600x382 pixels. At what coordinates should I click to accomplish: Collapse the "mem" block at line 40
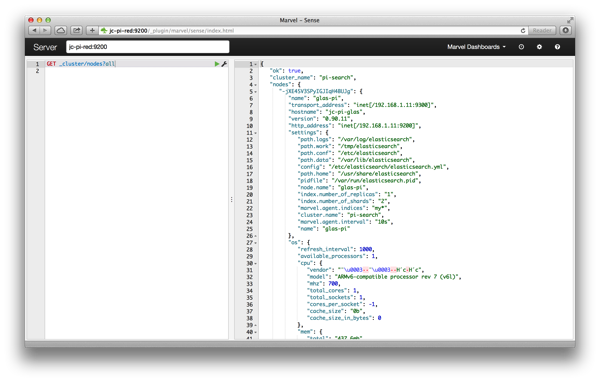point(256,332)
